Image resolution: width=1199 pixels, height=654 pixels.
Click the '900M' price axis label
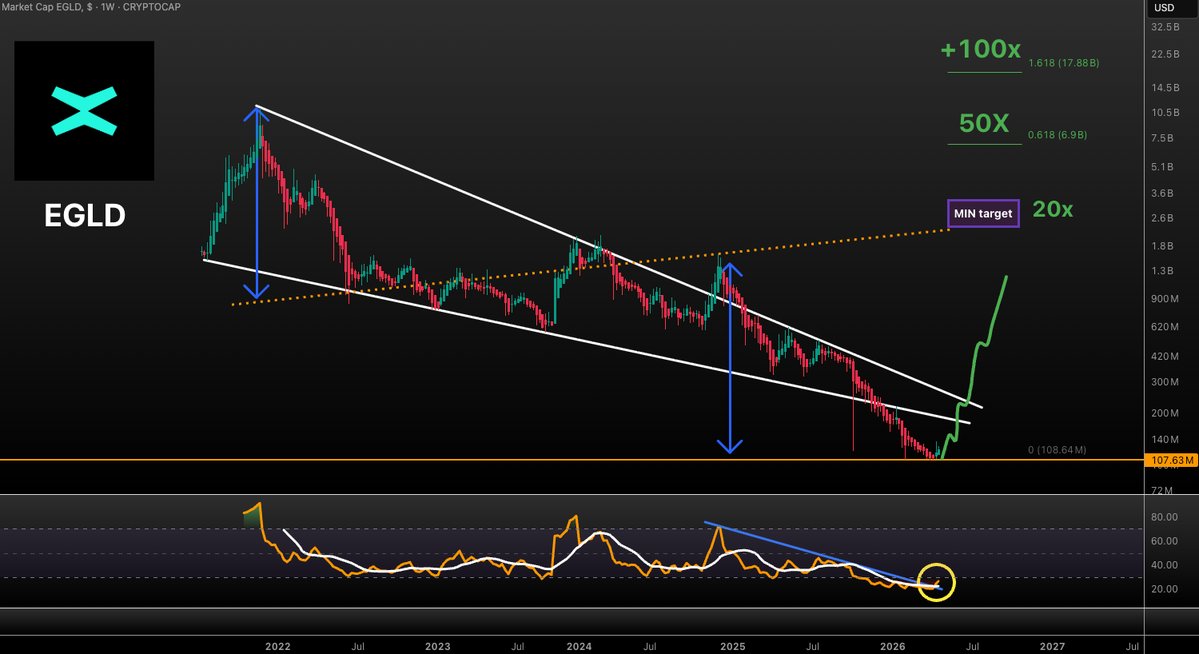[x=1165, y=299]
